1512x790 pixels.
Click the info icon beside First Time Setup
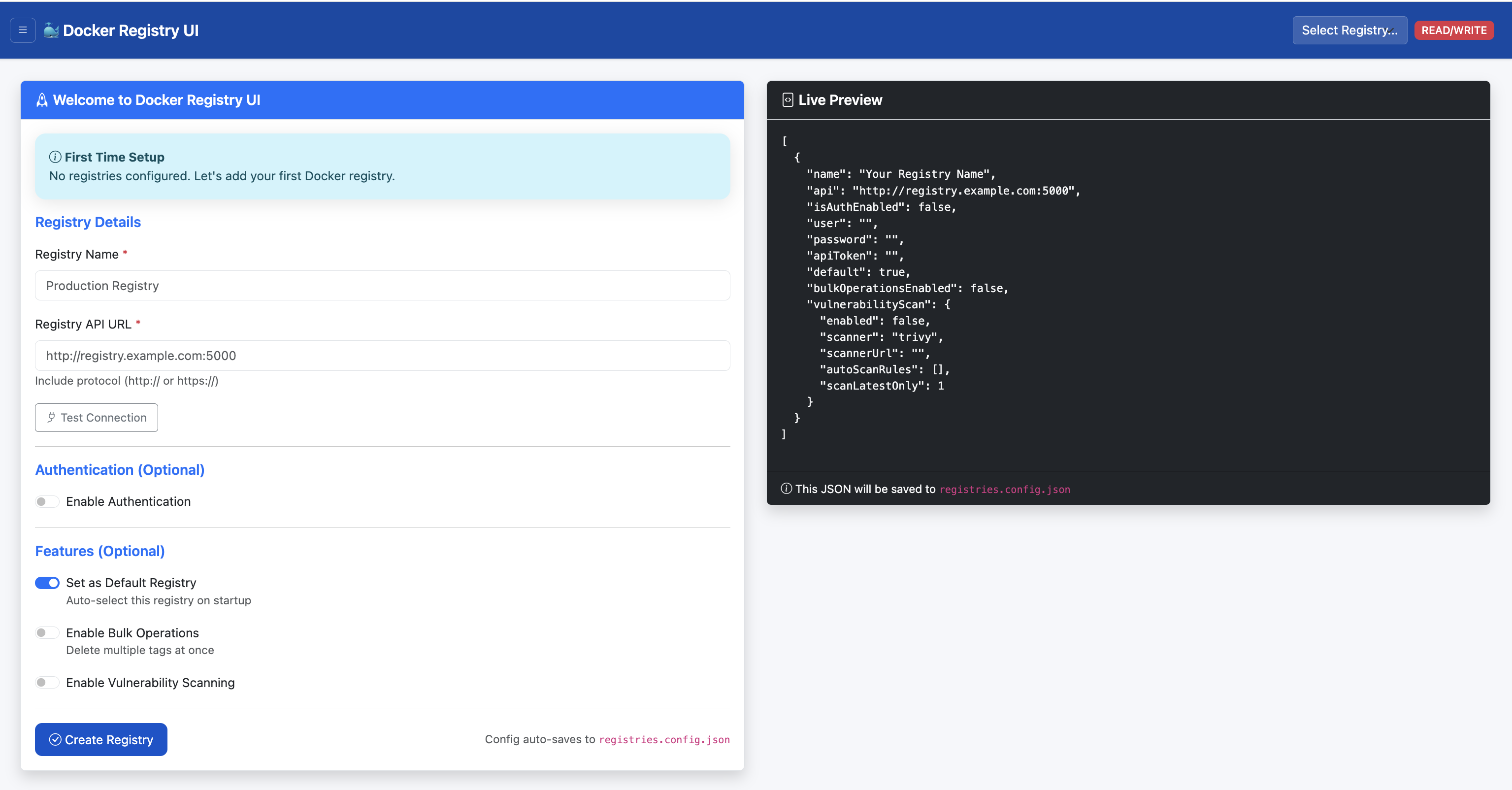[x=55, y=157]
